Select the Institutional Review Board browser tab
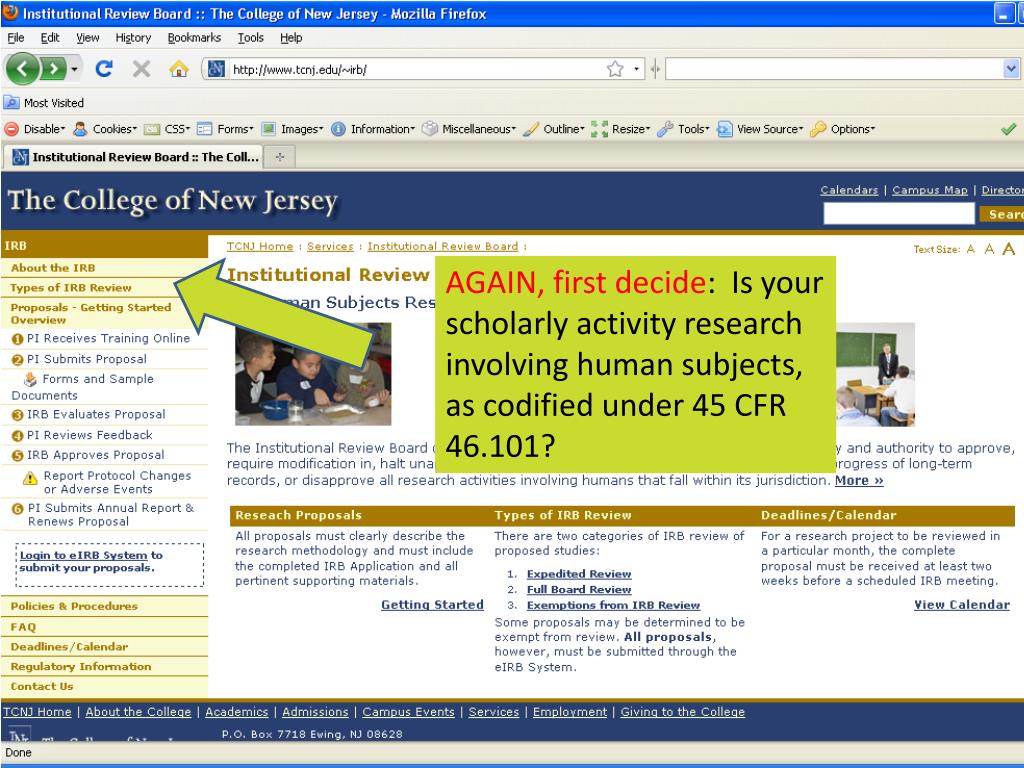The image size is (1024, 768). point(134,157)
